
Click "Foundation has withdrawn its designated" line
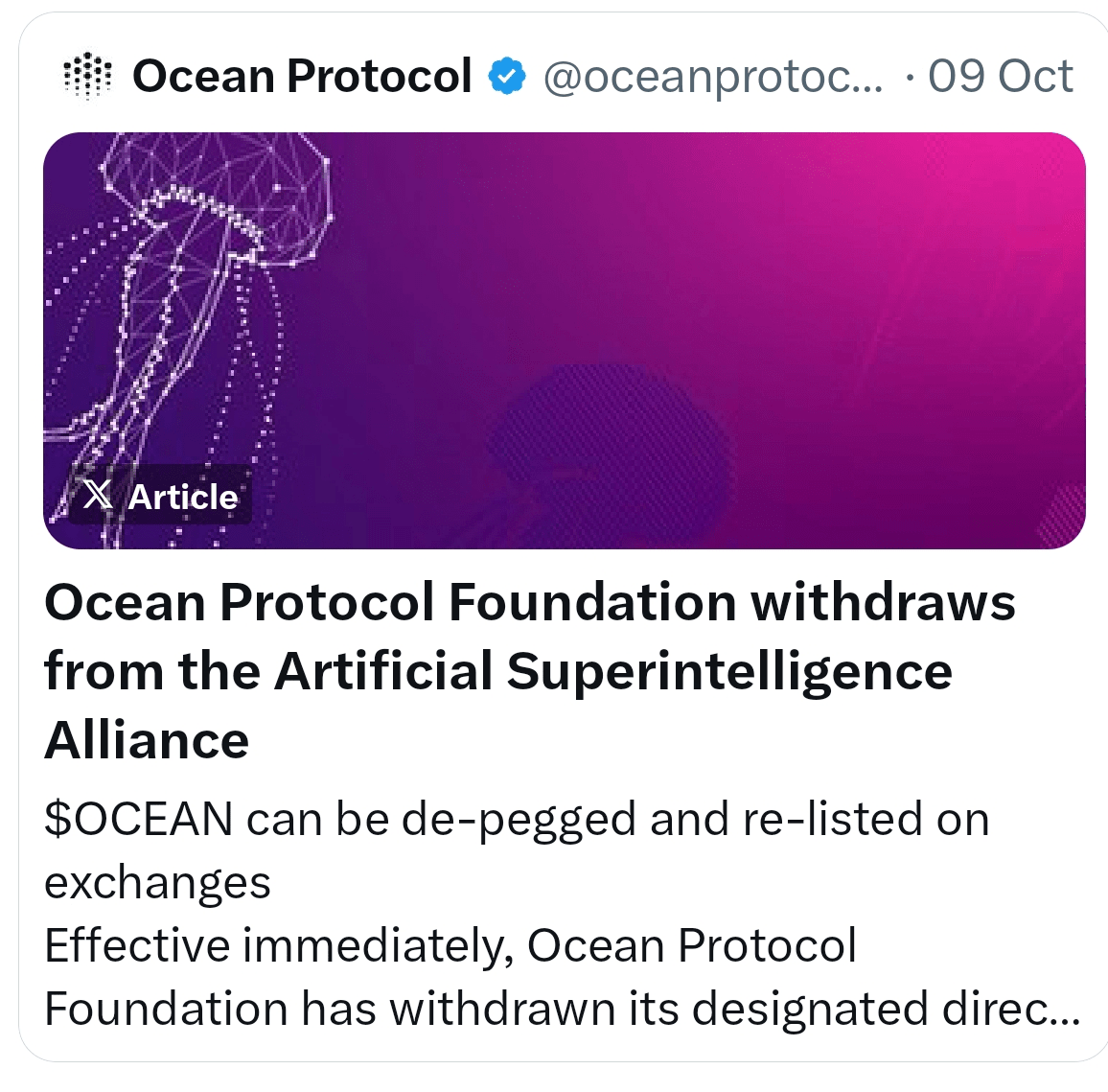[486, 1009]
